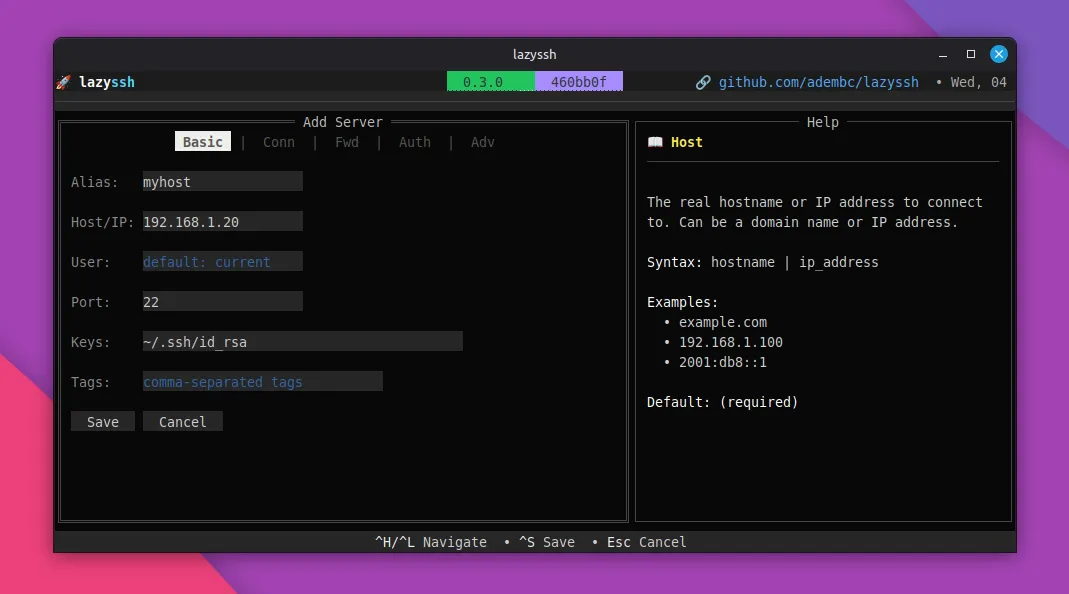This screenshot has height=594, width=1069.
Task: Open the Adv tab
Action: (x=482, y=142)
